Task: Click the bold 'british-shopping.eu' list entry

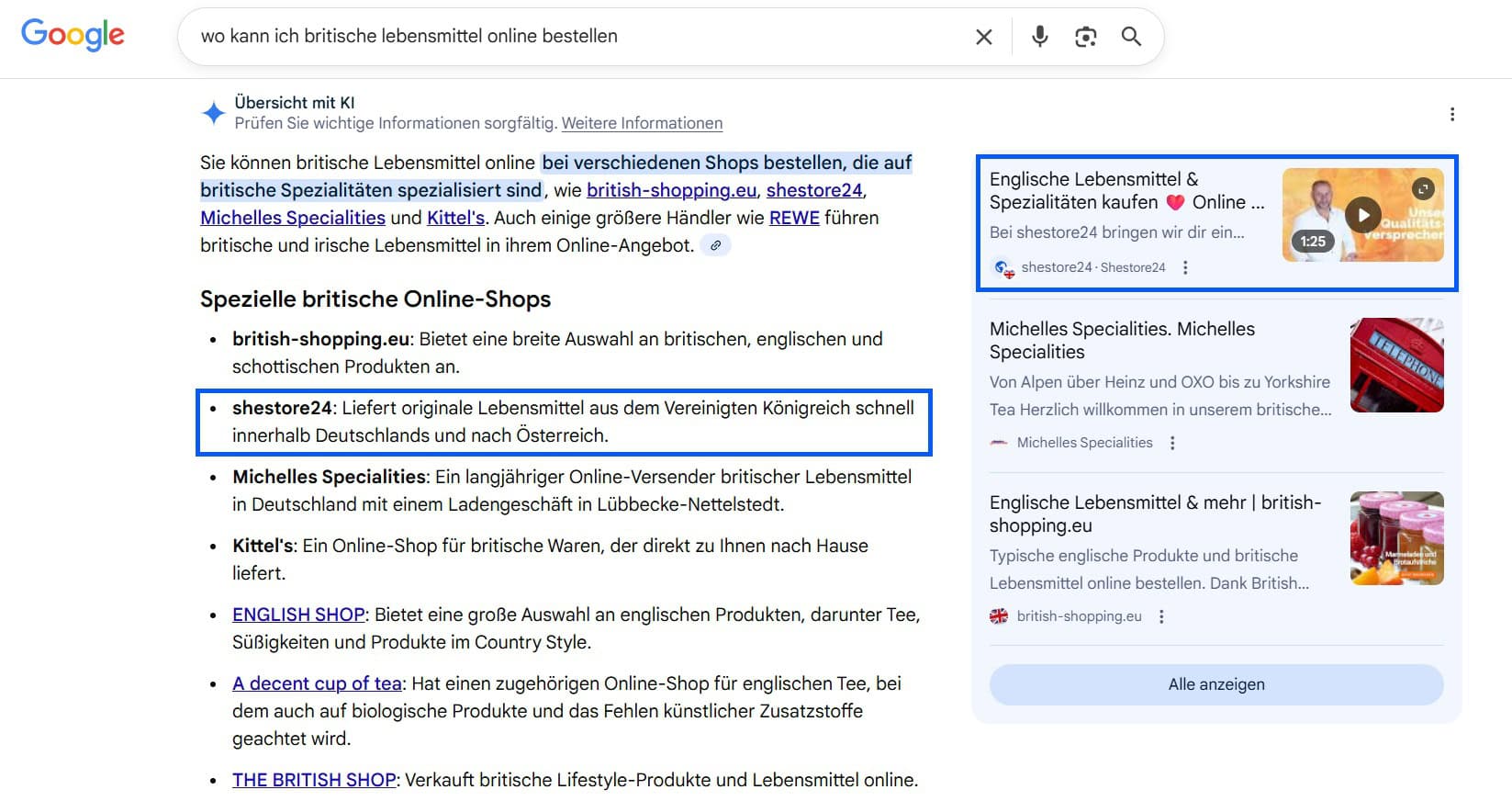Action: point(320,339)
